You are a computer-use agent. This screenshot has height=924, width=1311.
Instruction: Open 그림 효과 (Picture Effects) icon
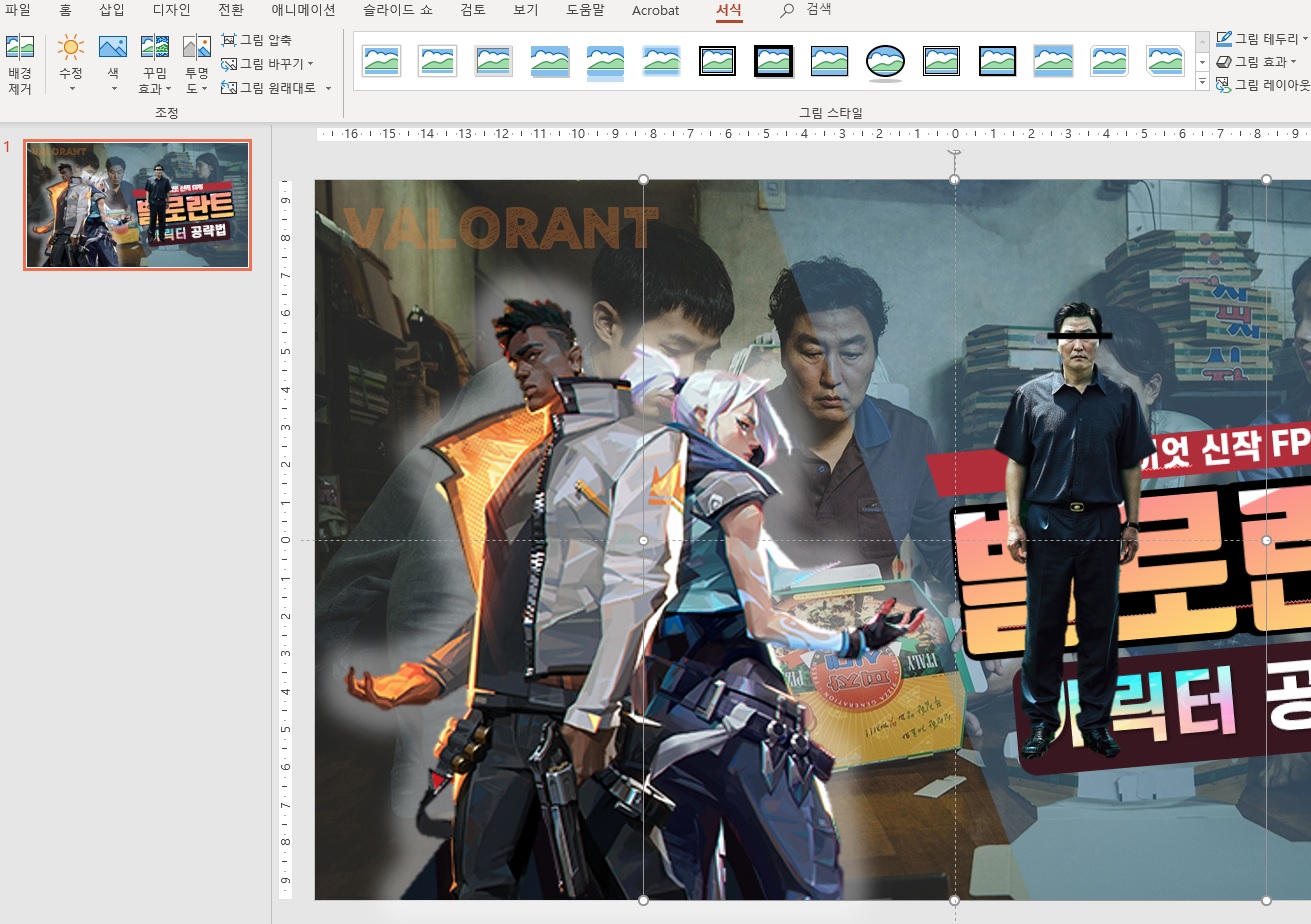(1224, 62)
